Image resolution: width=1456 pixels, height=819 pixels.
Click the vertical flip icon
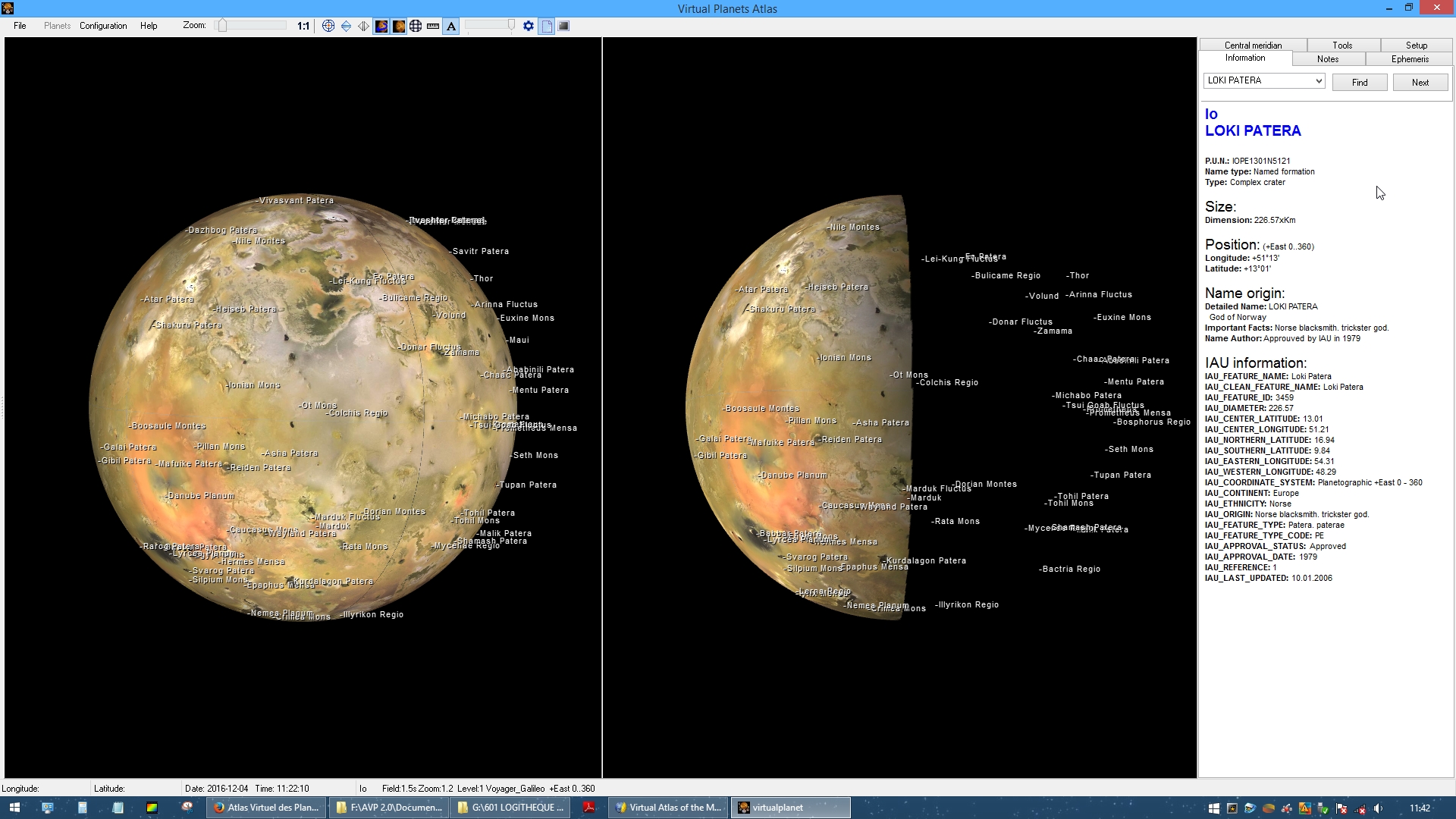tap(347, 25)
